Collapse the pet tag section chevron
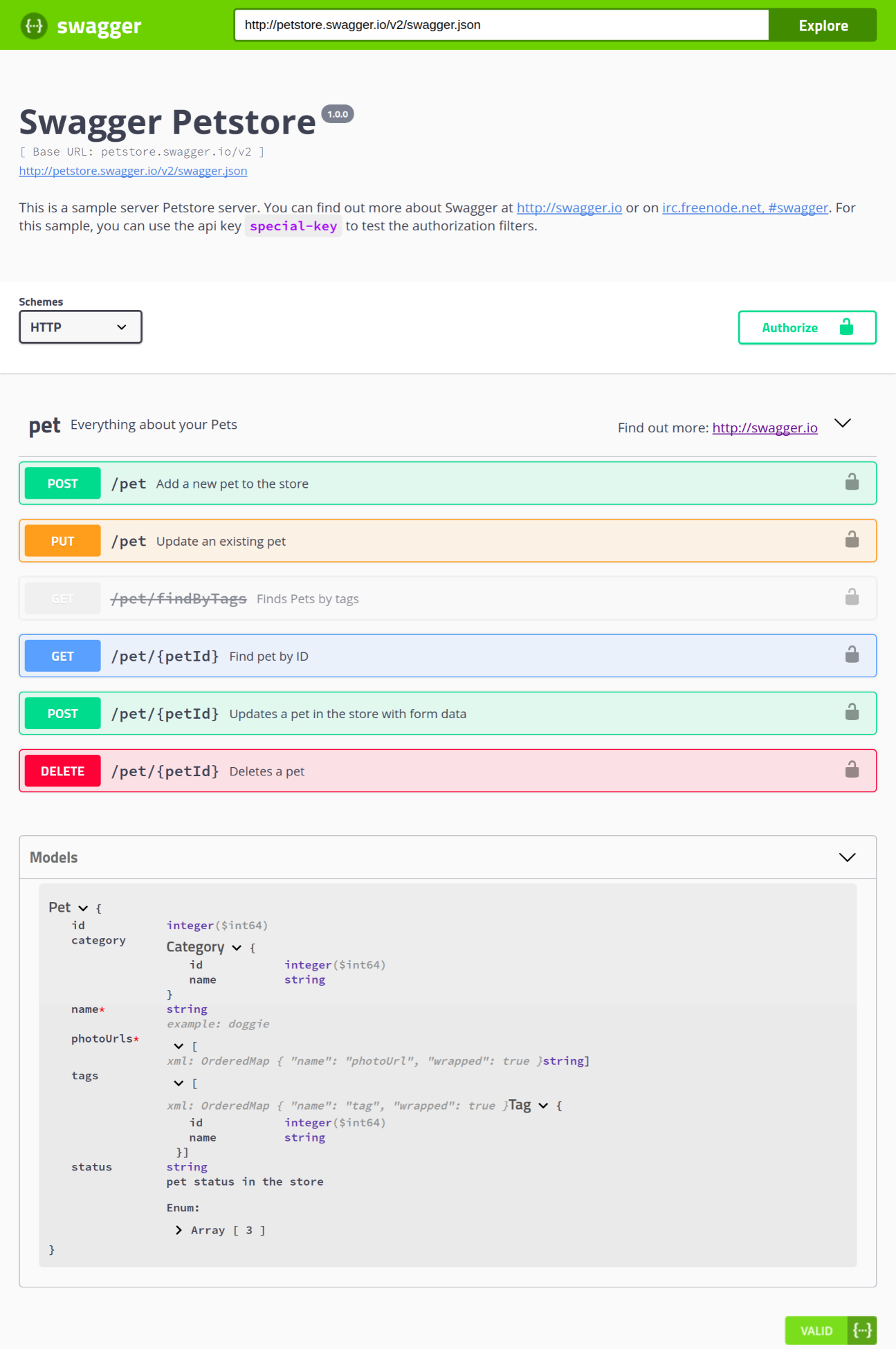The height and width of the screenshot is (1349, 896). 842,423
